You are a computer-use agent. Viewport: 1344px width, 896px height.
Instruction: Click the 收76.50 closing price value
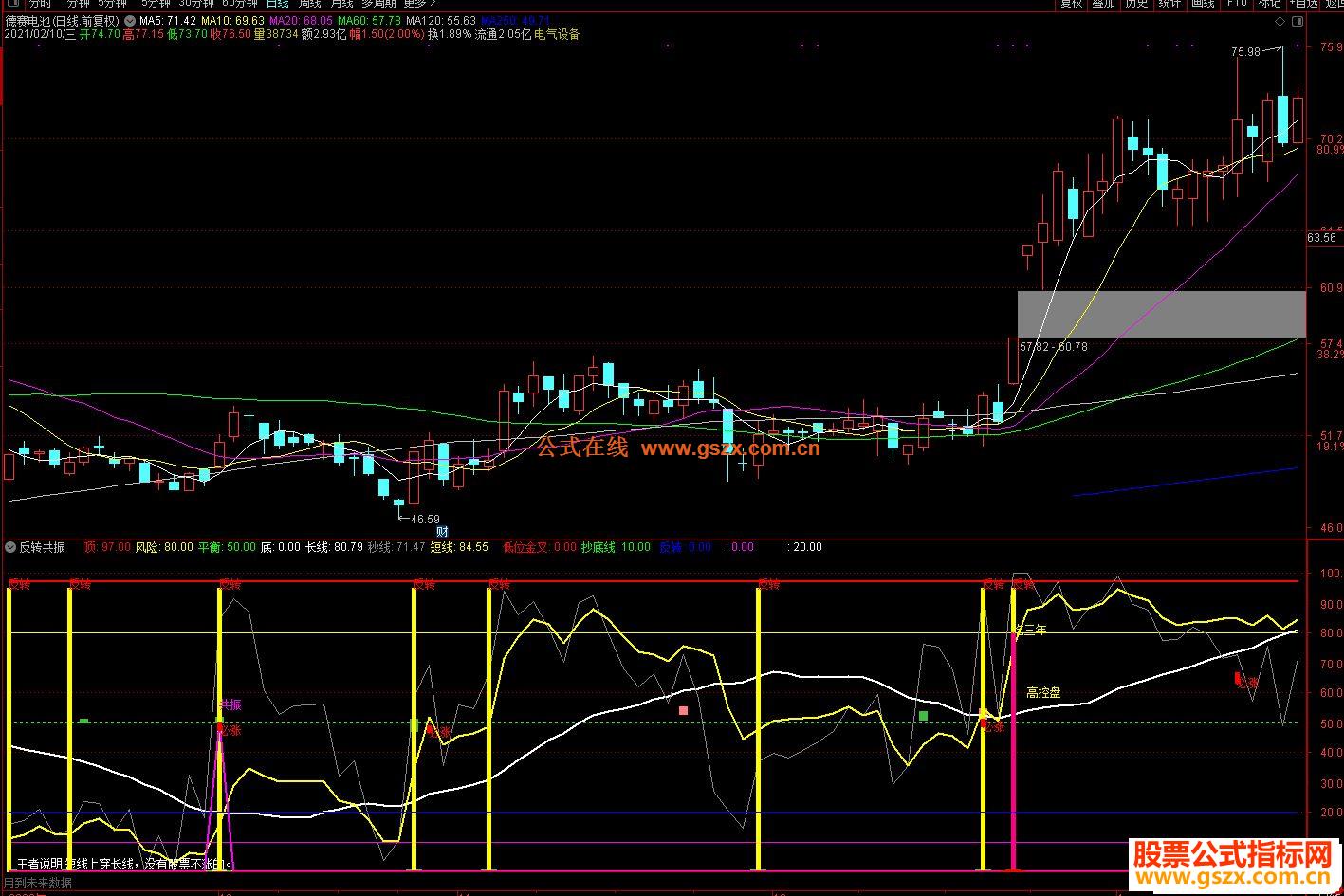[230, 35]
